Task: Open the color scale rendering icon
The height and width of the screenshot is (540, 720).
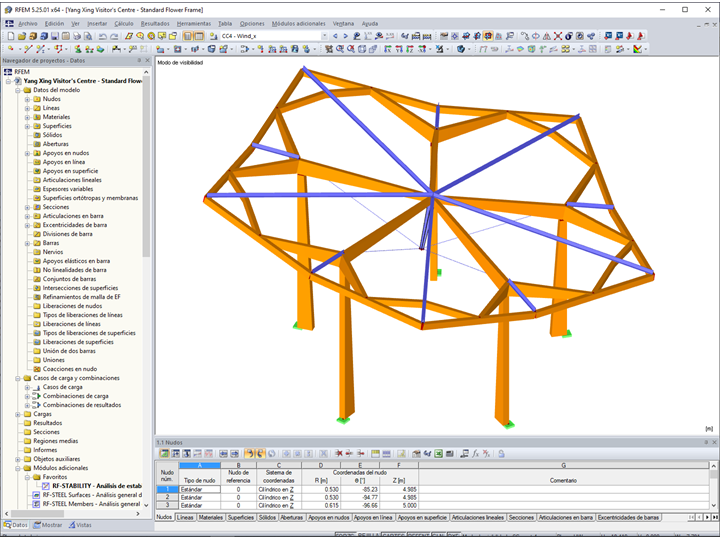Action: [x=637, y=49]
